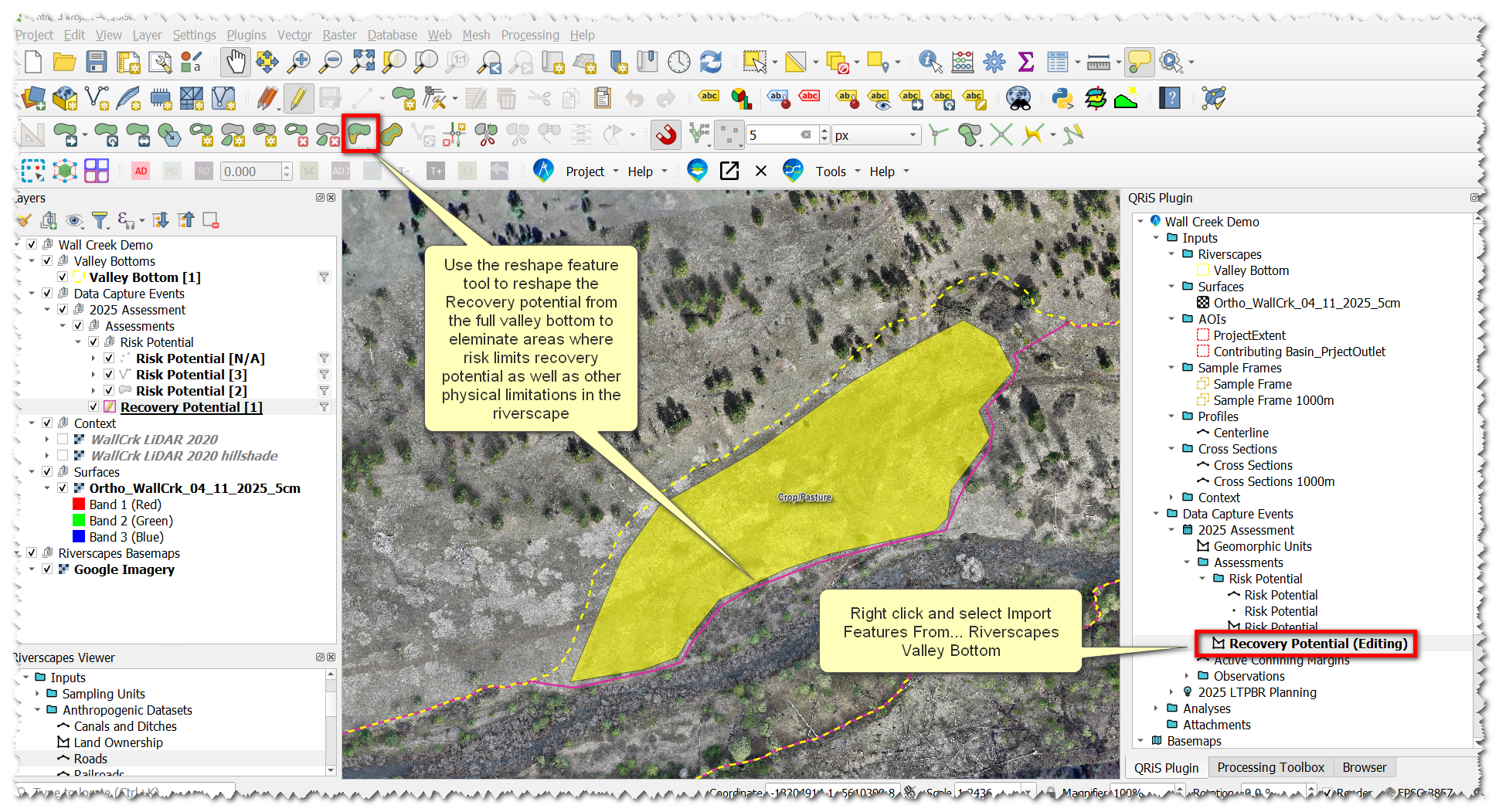Enable the WallCrk LiDAR 2020 hillshade layer
Viewport: 1499px width, 812px height.
(63, 456)
